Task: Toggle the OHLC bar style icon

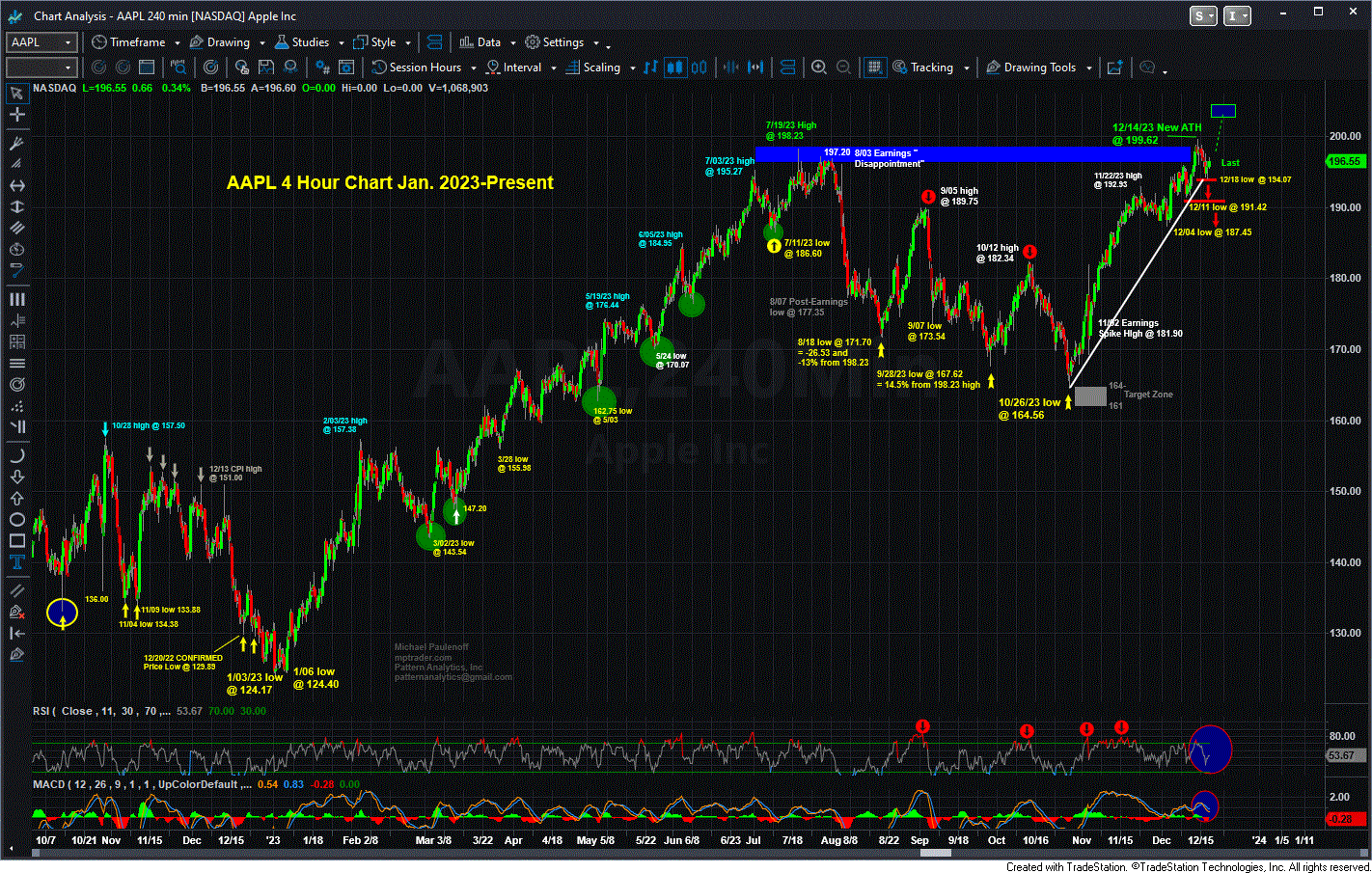Action: [650, 68]
